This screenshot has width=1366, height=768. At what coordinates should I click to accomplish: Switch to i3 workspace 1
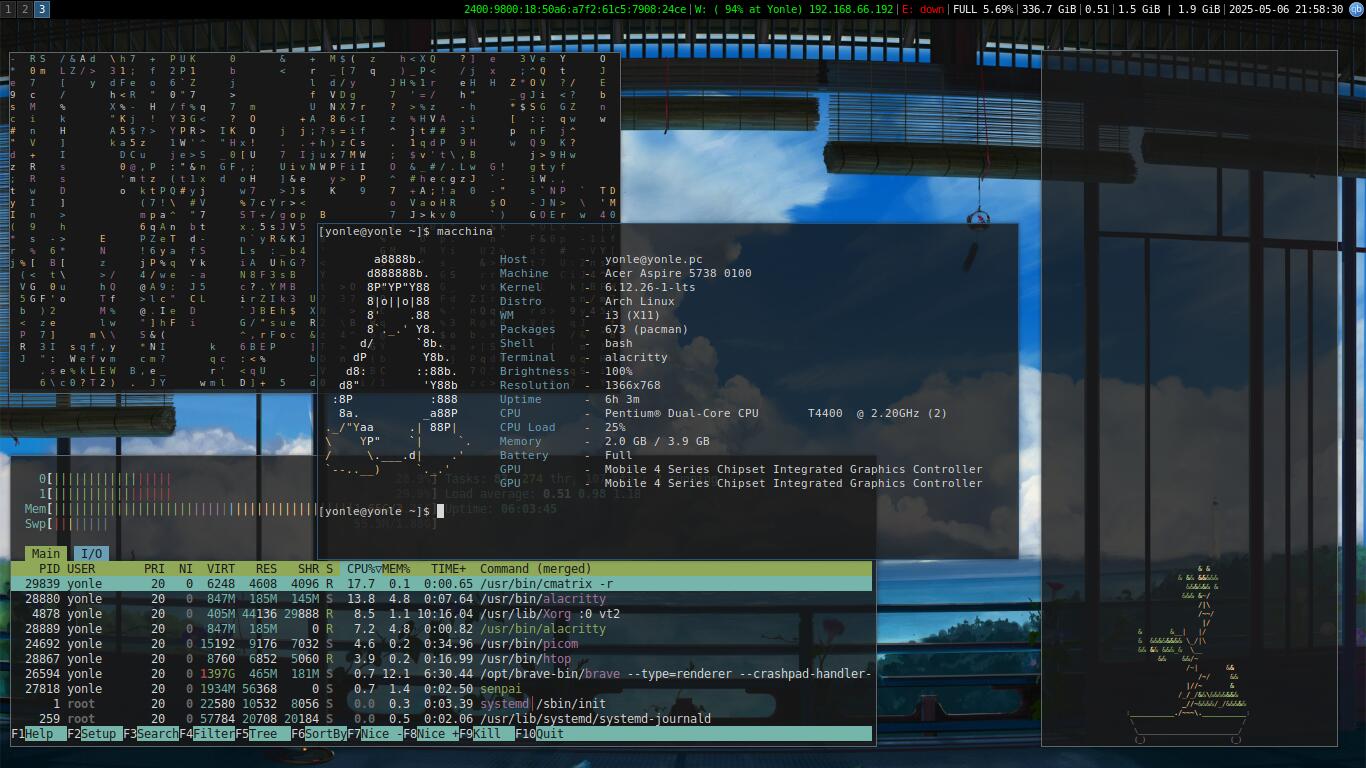(8, 9)
